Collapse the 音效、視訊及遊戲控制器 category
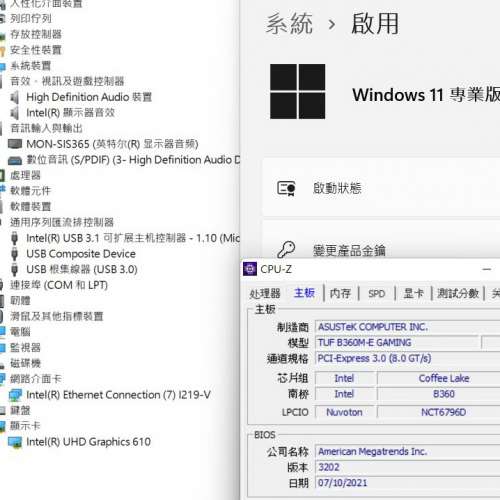This screenshot has width=500, height=500. tap(67, 81)
